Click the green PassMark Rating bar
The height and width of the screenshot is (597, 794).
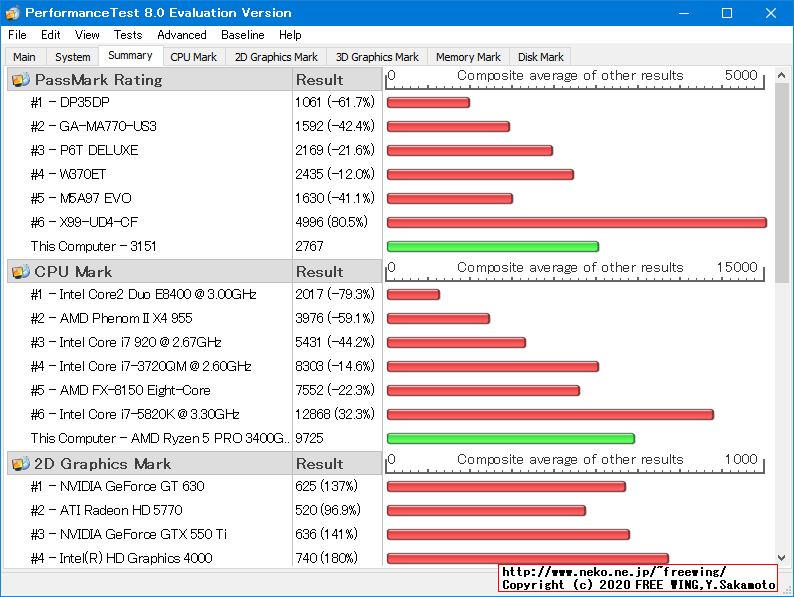coord(493,247)
